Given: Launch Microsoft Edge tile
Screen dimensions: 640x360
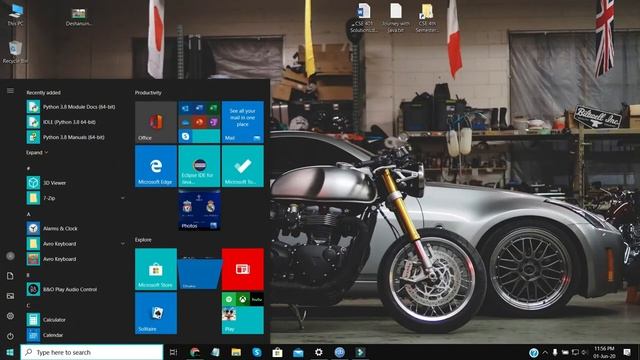Looking at the screenshot, I should [x=156, y=166].
